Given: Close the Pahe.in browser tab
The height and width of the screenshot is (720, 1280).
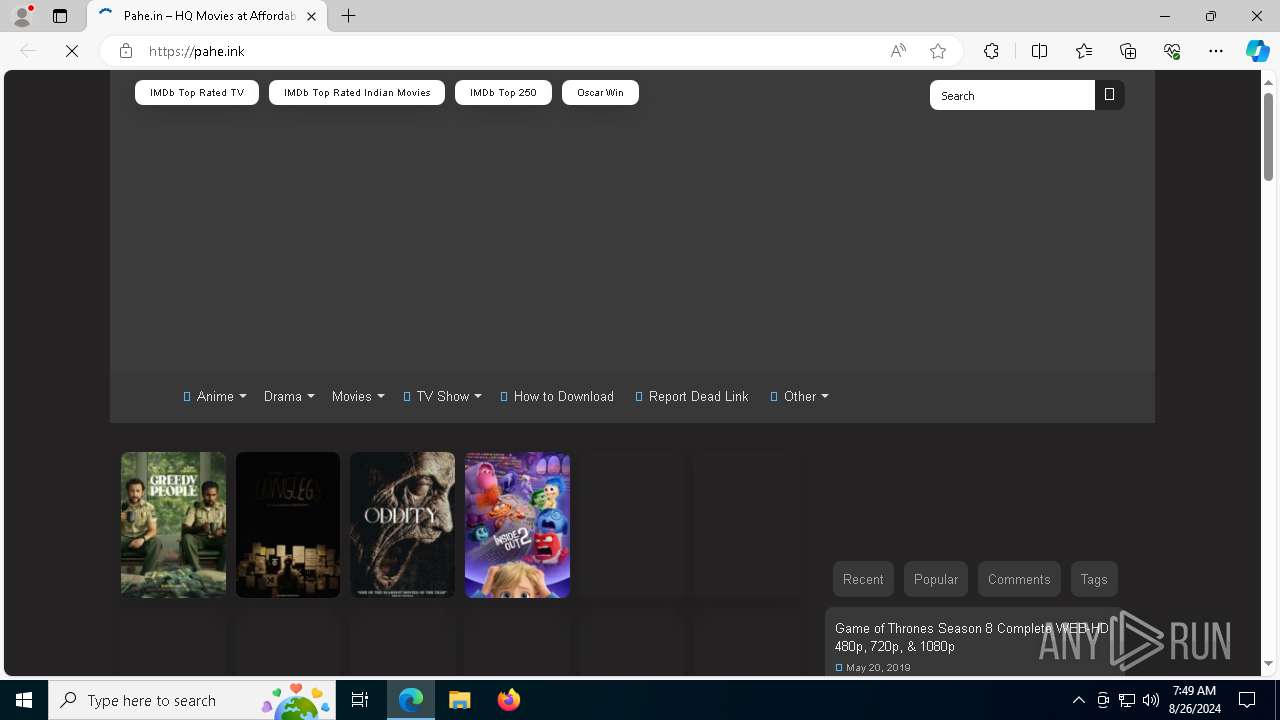Looking at the screenshot, I should (x=311, y=16).
